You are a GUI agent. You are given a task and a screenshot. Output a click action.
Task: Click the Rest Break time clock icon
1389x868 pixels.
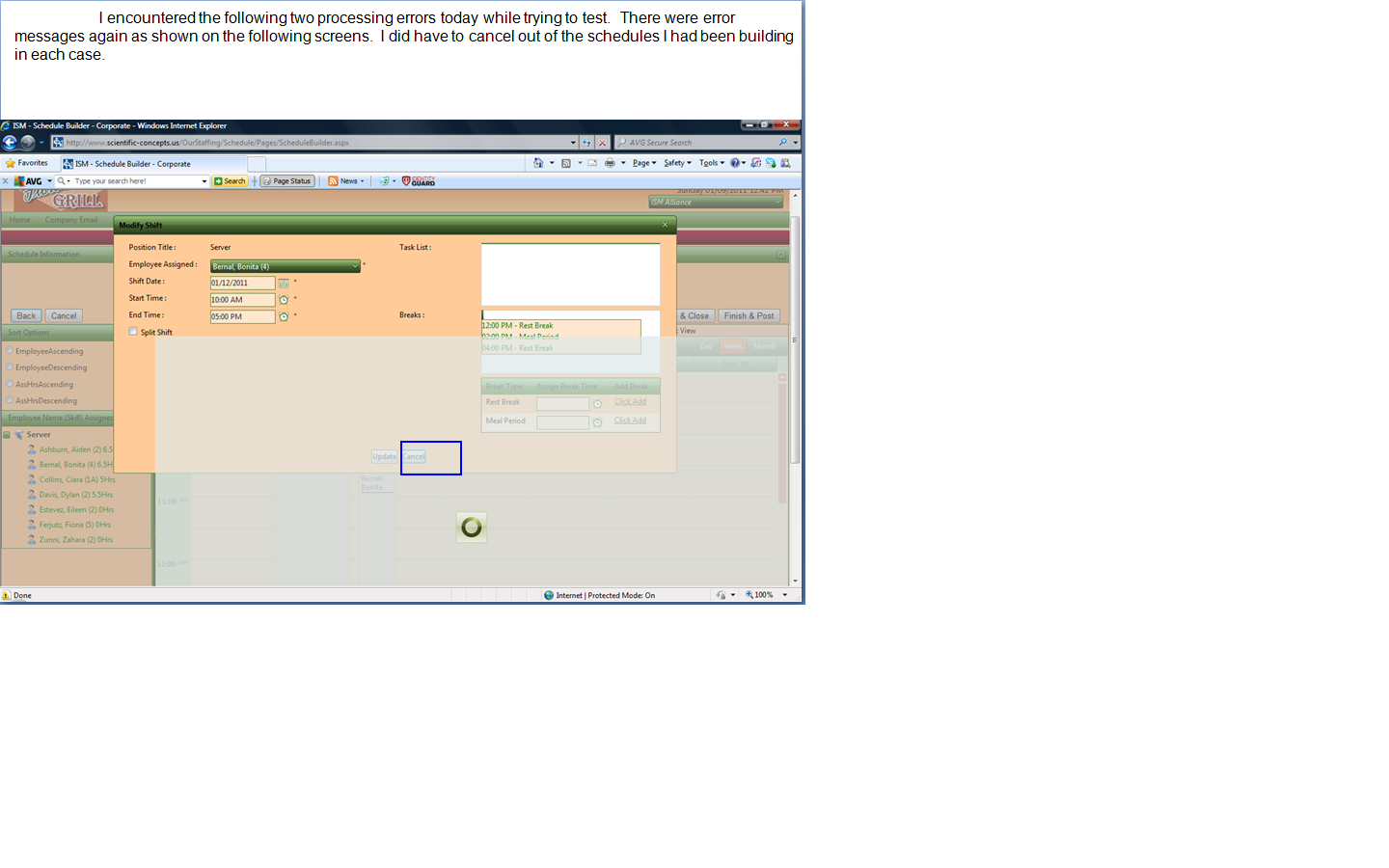597,404
